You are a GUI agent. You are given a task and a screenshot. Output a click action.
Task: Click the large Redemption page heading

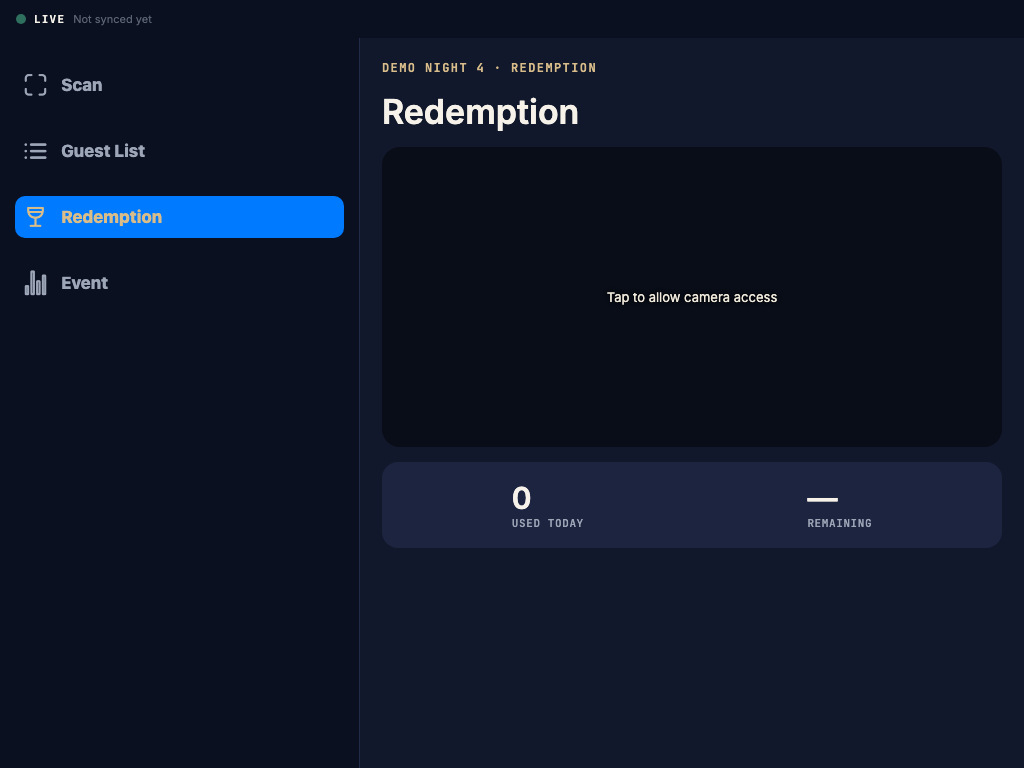[480, 112]
